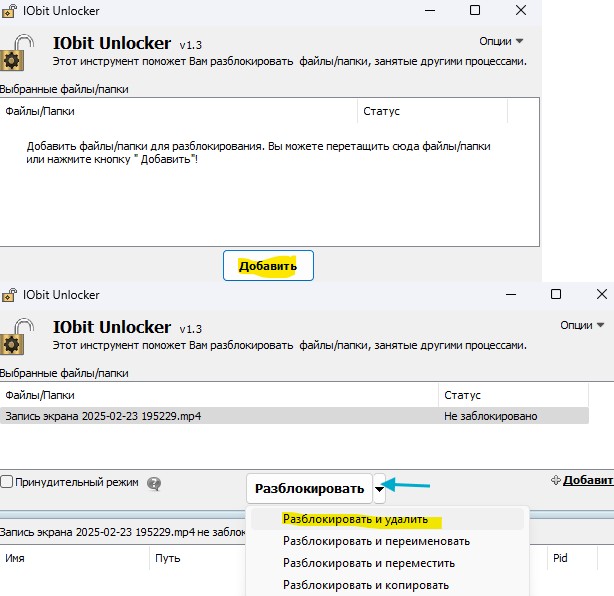The width and height of the screenshot is (614, 596).
Task: Enable Принудительный режим checkbox
Action: [x=7, y=482]
